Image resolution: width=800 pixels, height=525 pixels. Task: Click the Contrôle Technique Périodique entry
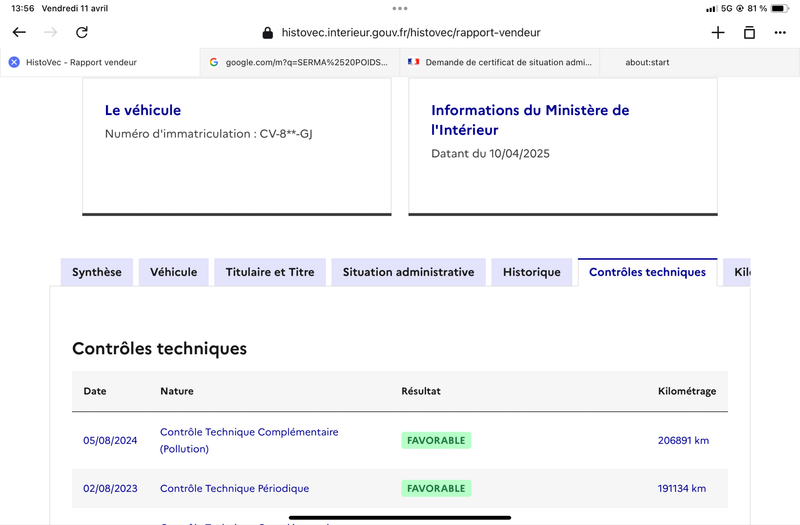tap(235, 488)
